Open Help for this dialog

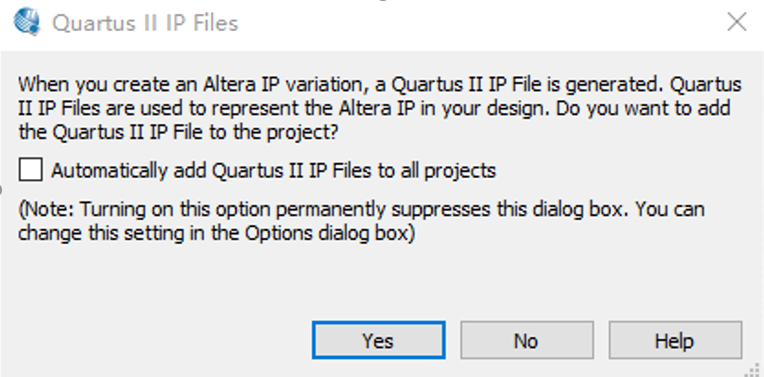(x=675, y=340)
